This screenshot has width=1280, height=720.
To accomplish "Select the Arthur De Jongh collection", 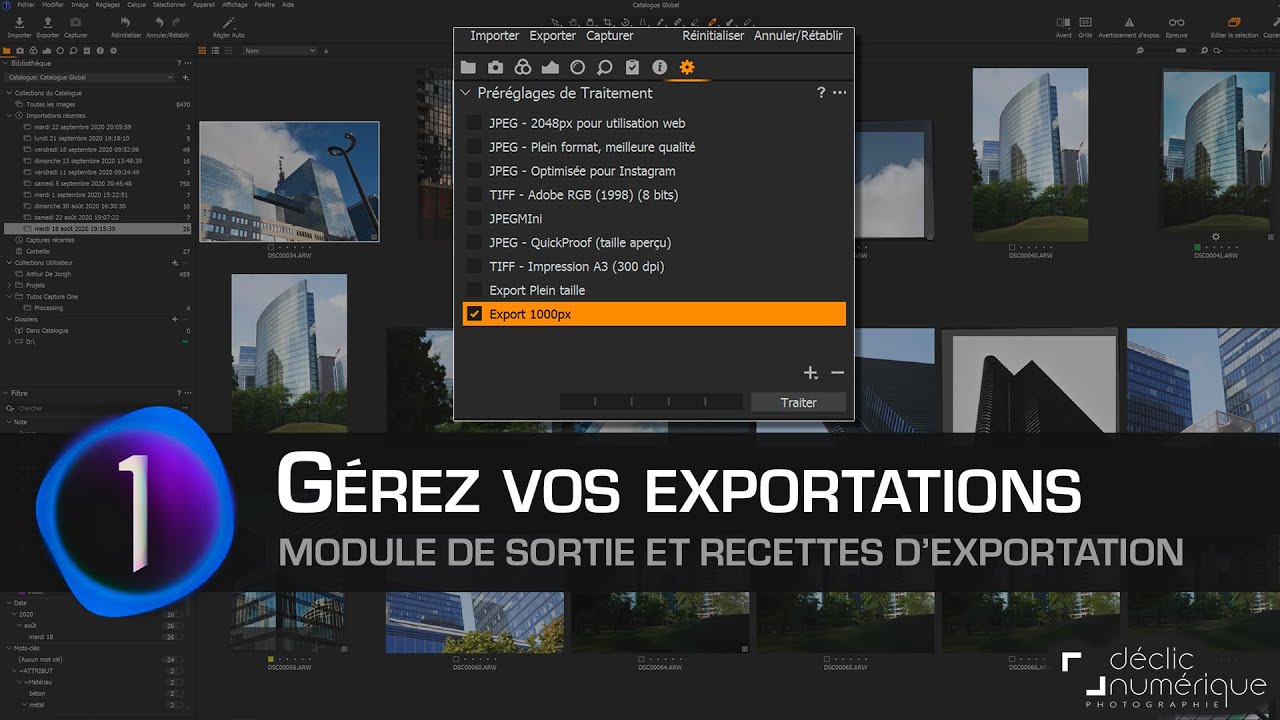I will 50,274.
